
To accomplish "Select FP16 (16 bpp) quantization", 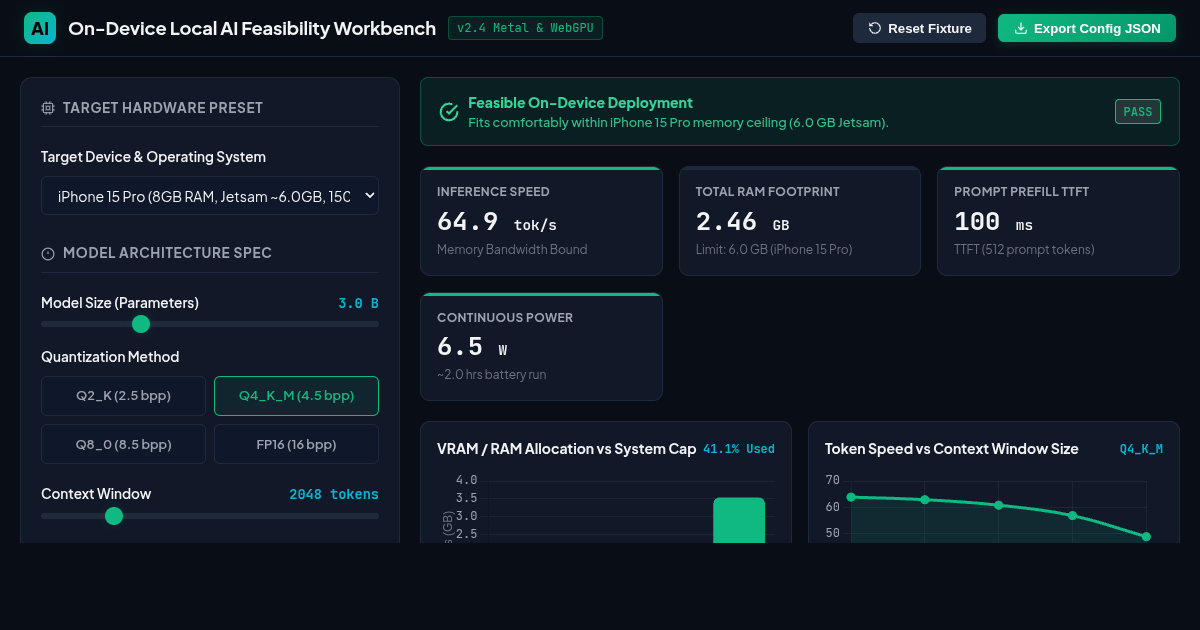I will coord(296,444).
